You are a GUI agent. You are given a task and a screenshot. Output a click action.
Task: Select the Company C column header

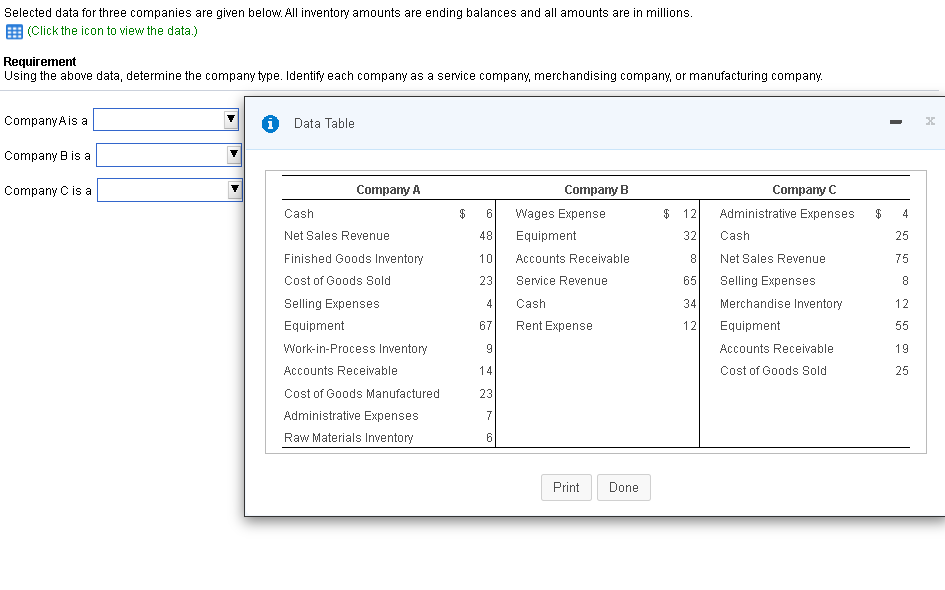point(804,190)
